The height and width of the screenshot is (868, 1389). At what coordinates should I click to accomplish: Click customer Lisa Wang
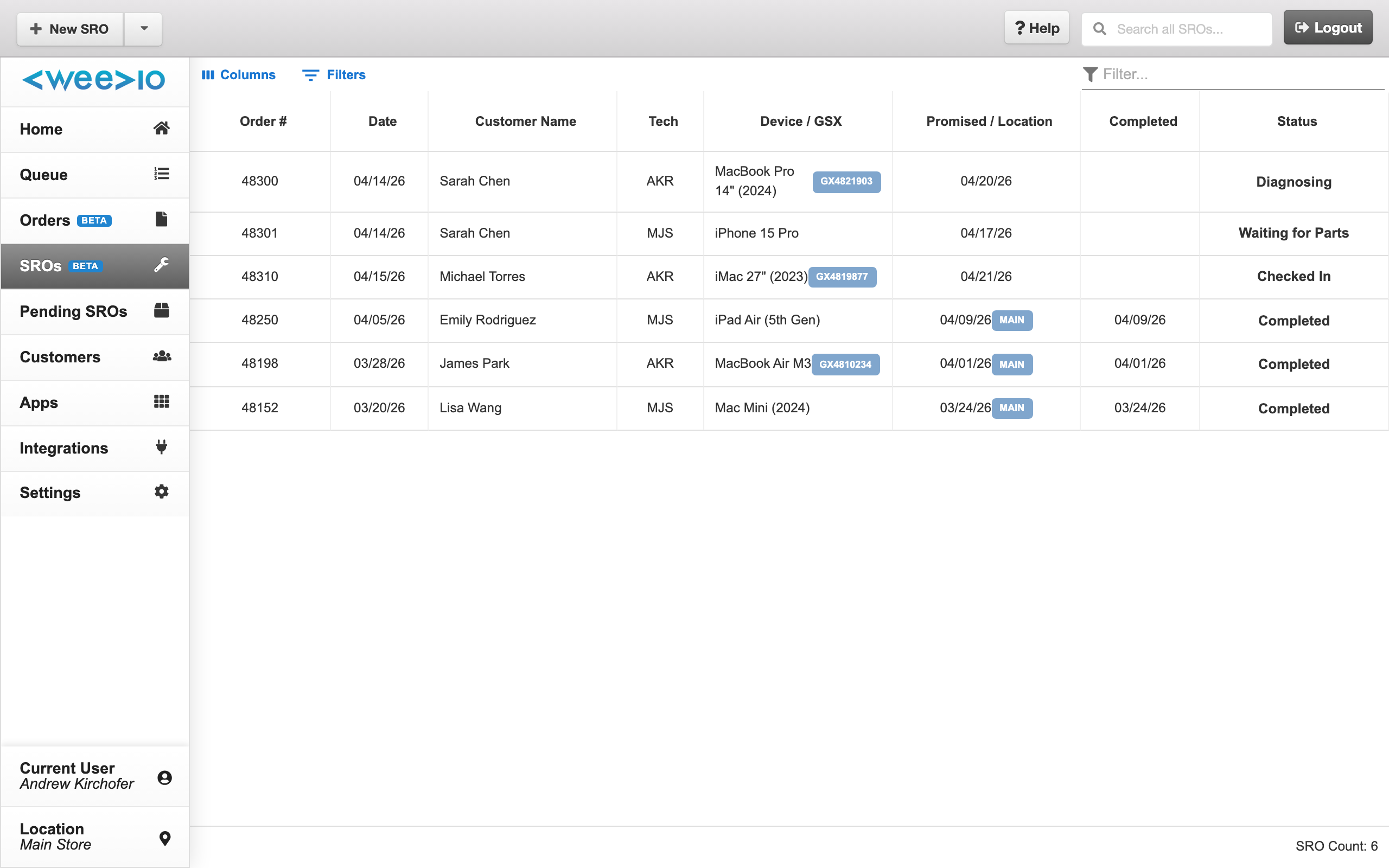pos(470,407)
